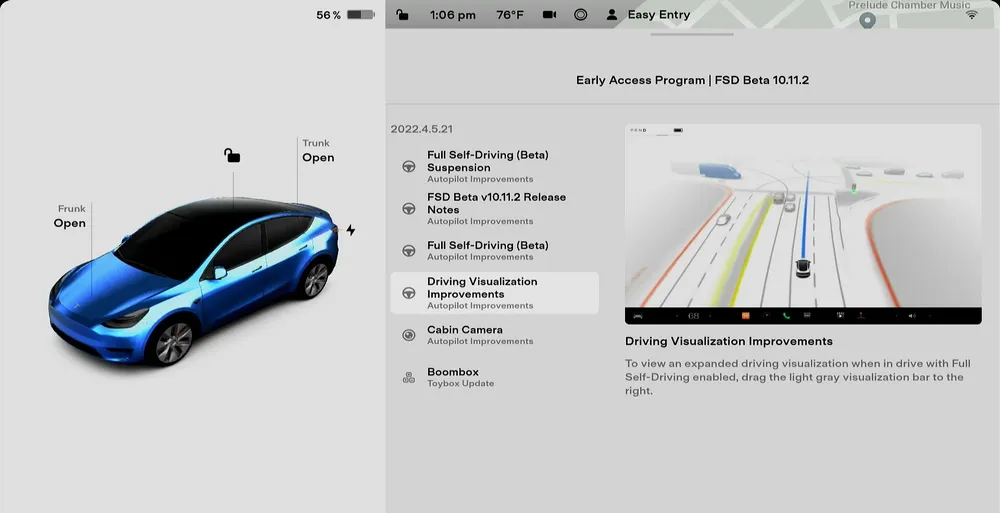This screenshot has height=513, width=1000.
Task: Tap the driving visualization preview image
Action: coord(803,224)
